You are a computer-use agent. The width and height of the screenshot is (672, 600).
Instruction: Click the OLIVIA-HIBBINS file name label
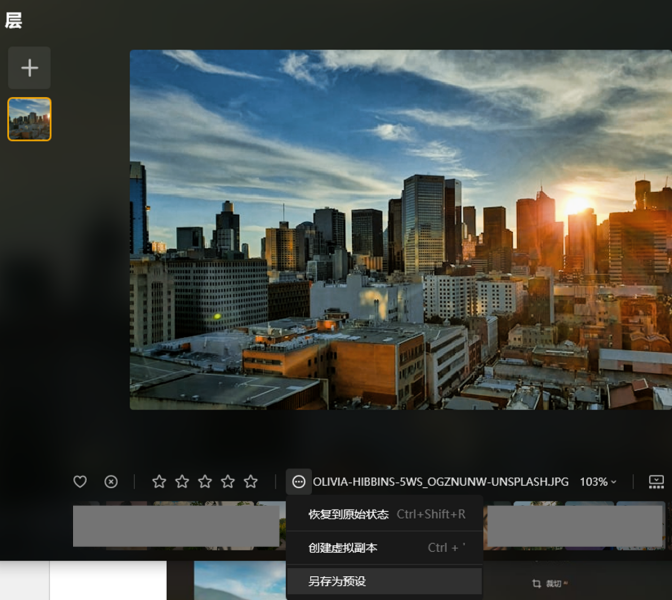(x=441, y=482)
